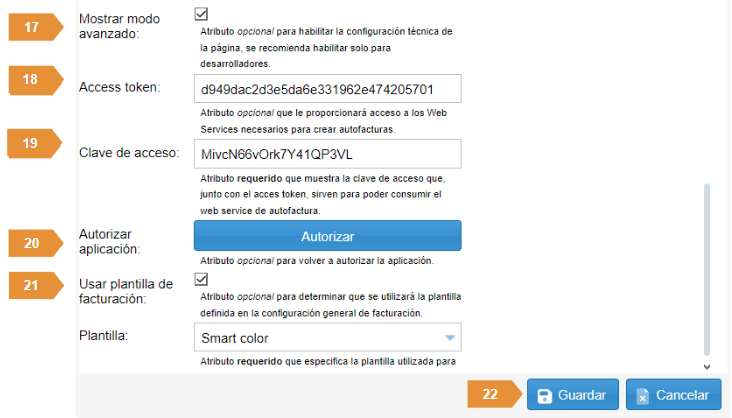Toggle the Usar plantilla de facturación checkbox
The image size is (732, 418).
pyautogui.click(x=201, y=279)
